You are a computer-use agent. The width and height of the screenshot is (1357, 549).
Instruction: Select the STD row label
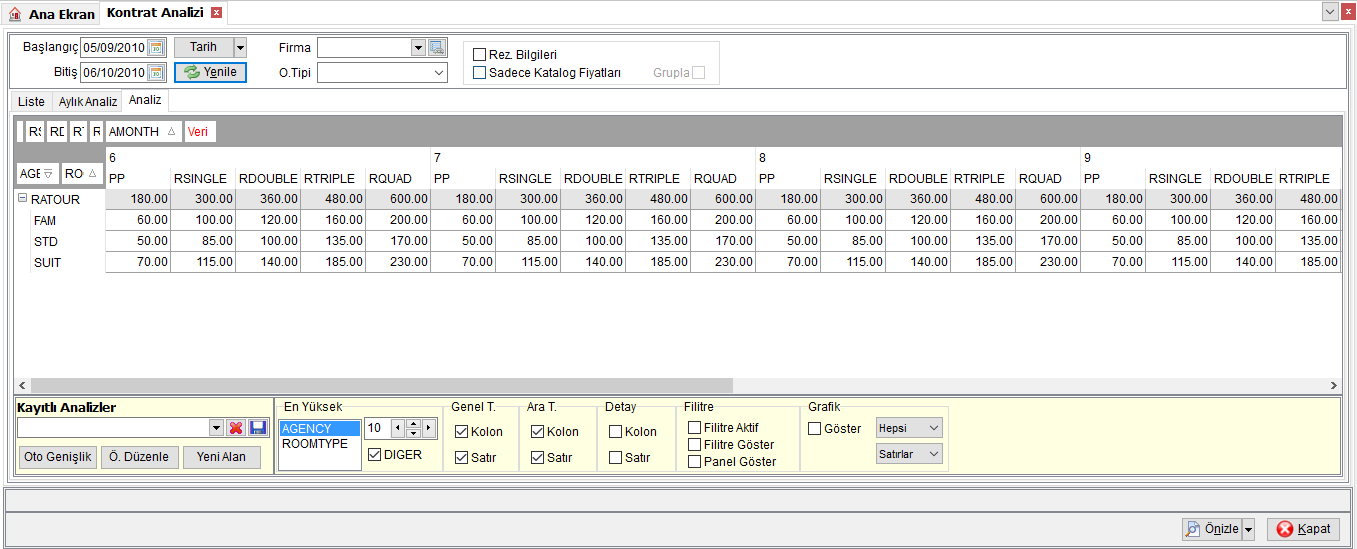click(x=44, y=241)
